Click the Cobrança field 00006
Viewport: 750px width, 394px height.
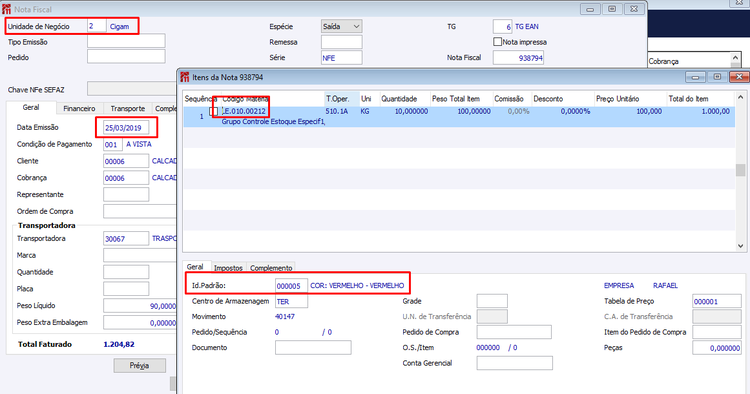click(x=126, y=178)
